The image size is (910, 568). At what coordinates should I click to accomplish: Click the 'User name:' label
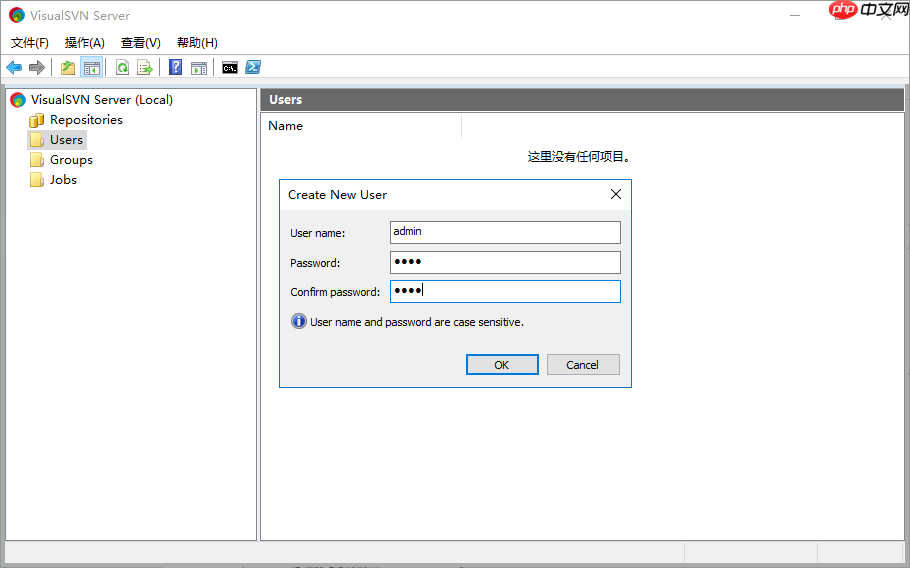click(317, 233)
